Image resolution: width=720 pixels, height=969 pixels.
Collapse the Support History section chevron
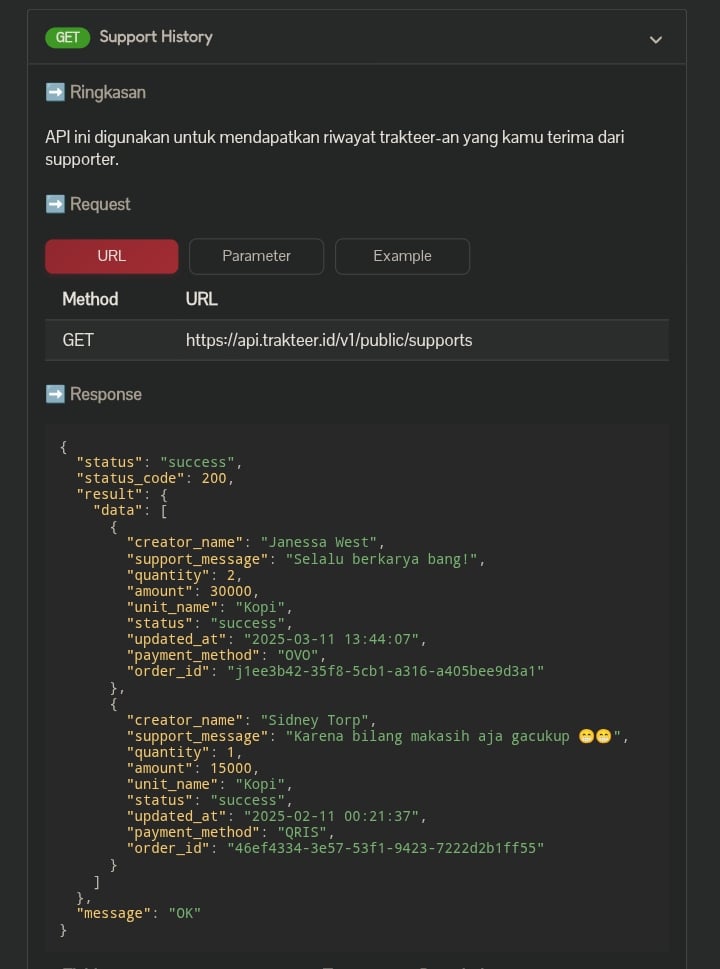(x=656, y=39)
